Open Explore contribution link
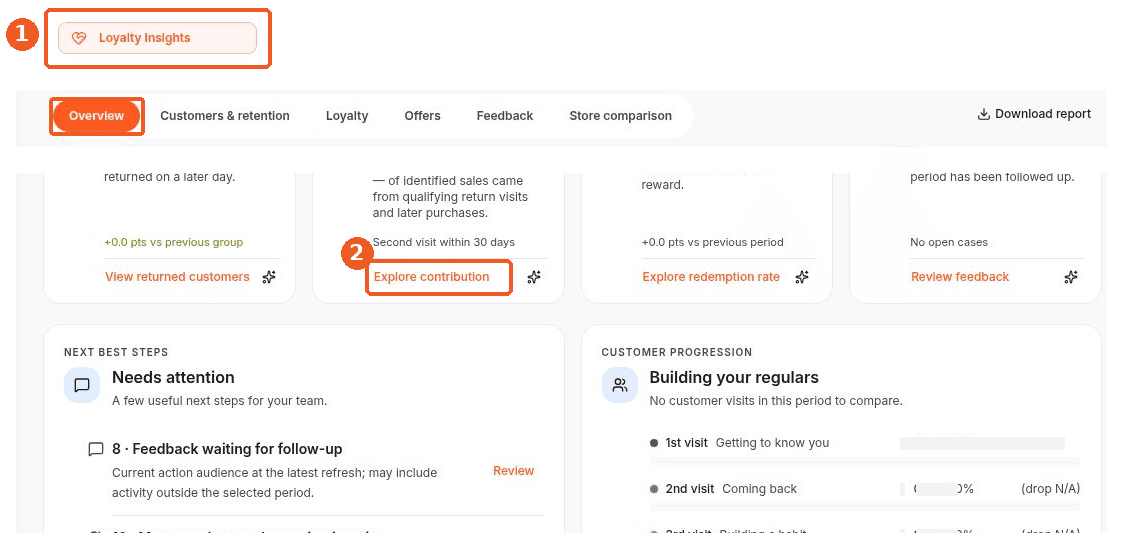This screenshot has width=1123, height=553. (431, 276)
